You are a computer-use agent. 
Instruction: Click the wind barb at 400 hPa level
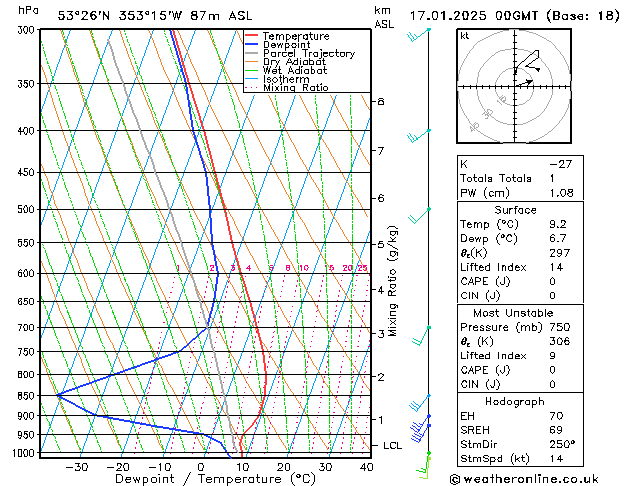click(x=419, y=135)
